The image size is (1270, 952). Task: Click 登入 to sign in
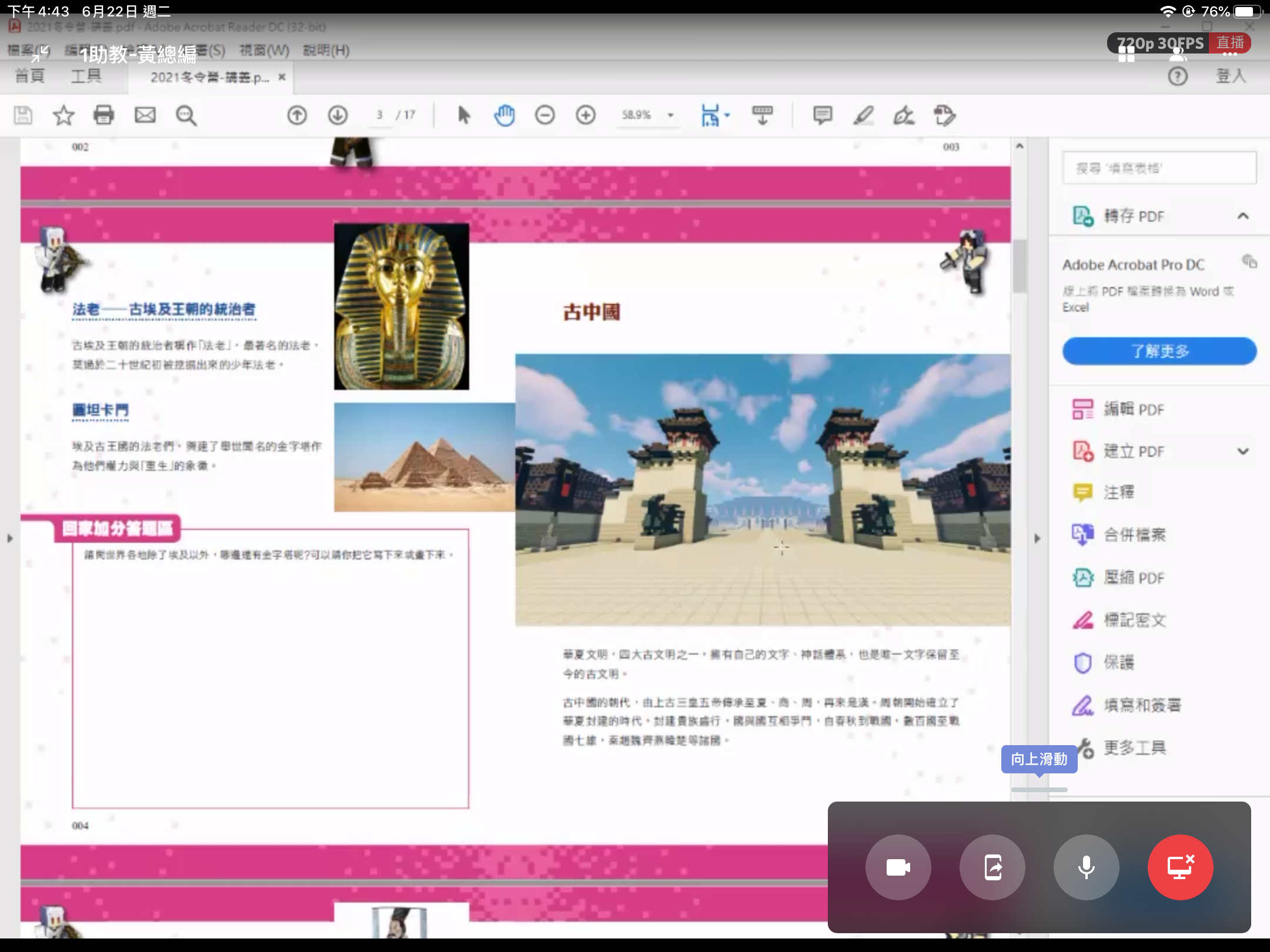coord(1230,76)
